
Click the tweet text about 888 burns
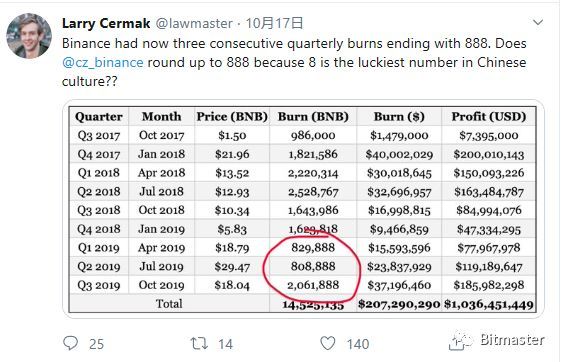pyautogui.click(x=294, y=63)
